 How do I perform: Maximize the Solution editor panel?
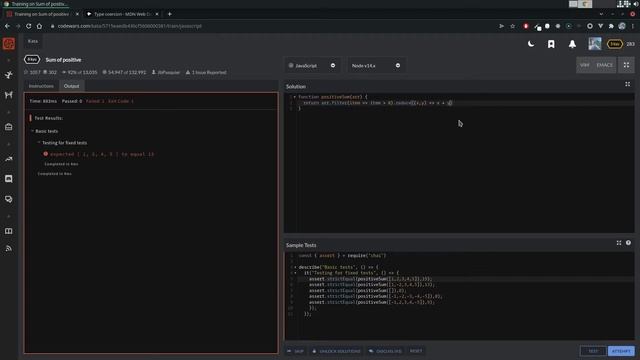pyautogui.click(x=627, y=84)
